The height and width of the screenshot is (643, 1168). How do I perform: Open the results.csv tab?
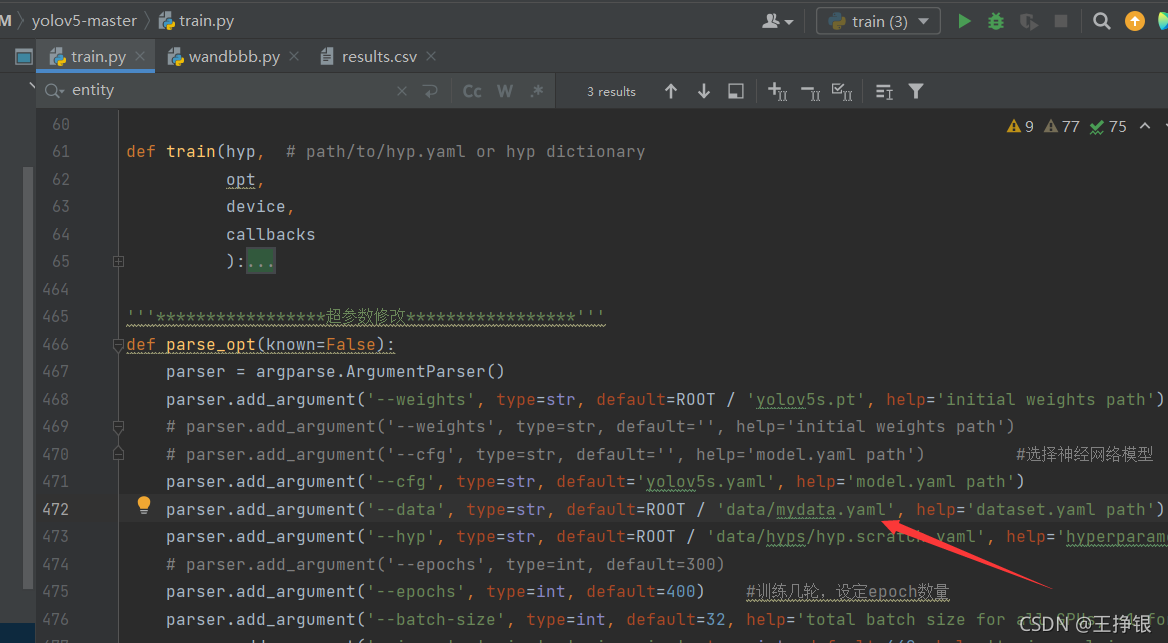(378, 57)
